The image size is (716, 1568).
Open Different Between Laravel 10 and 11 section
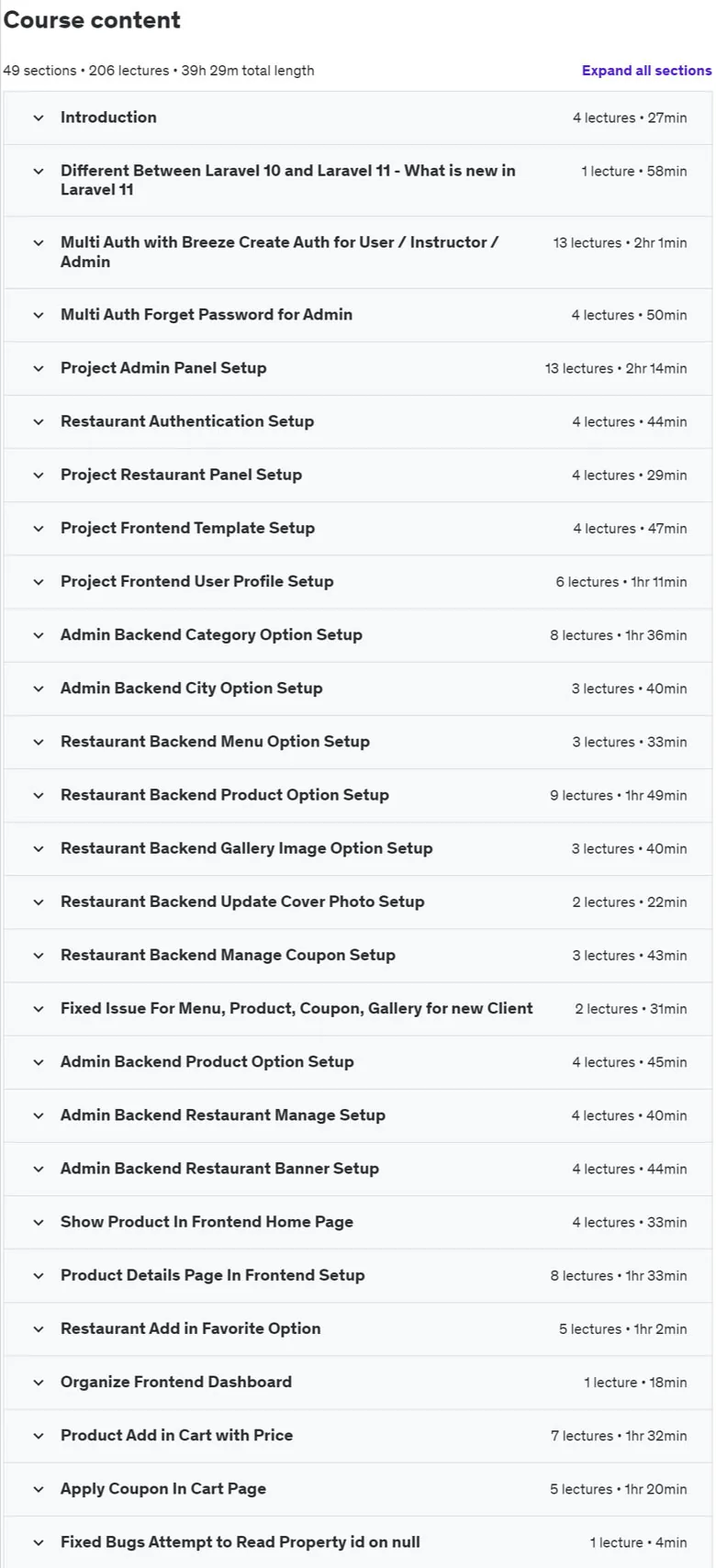pyautogui.click(x=358, y=180)
